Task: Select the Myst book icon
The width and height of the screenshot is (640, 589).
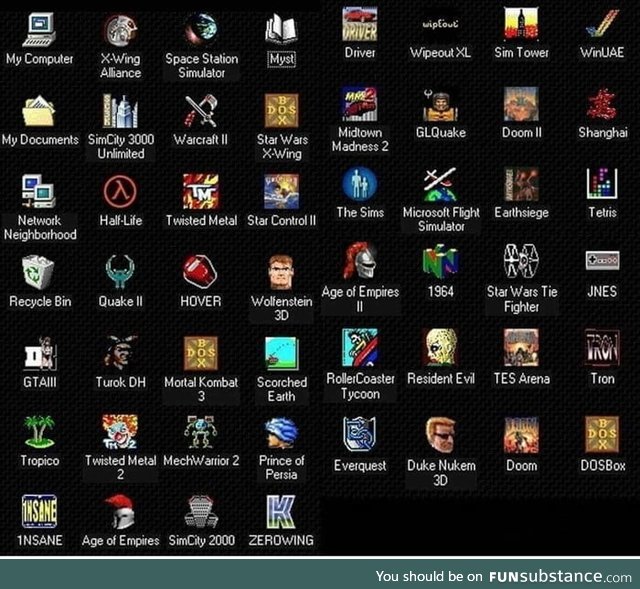Action: pos(282,29)
